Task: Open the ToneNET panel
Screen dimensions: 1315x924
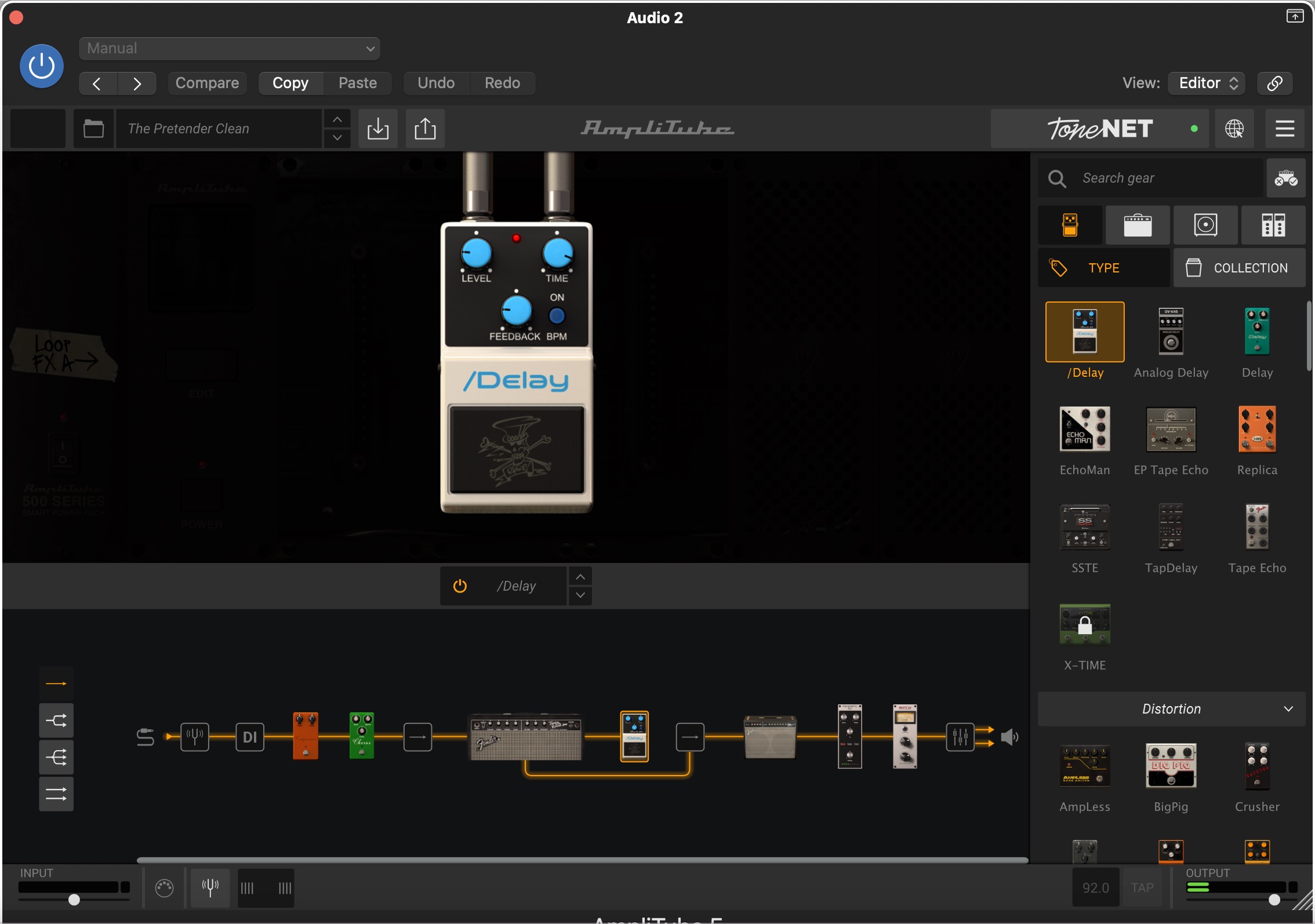Action: coord(1099,129)
